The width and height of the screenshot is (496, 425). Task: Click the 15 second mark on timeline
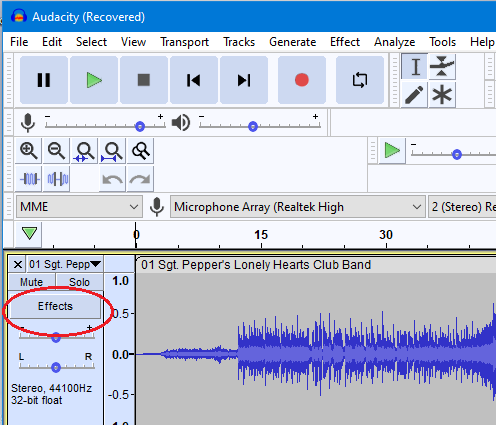(x=261, y=235)
